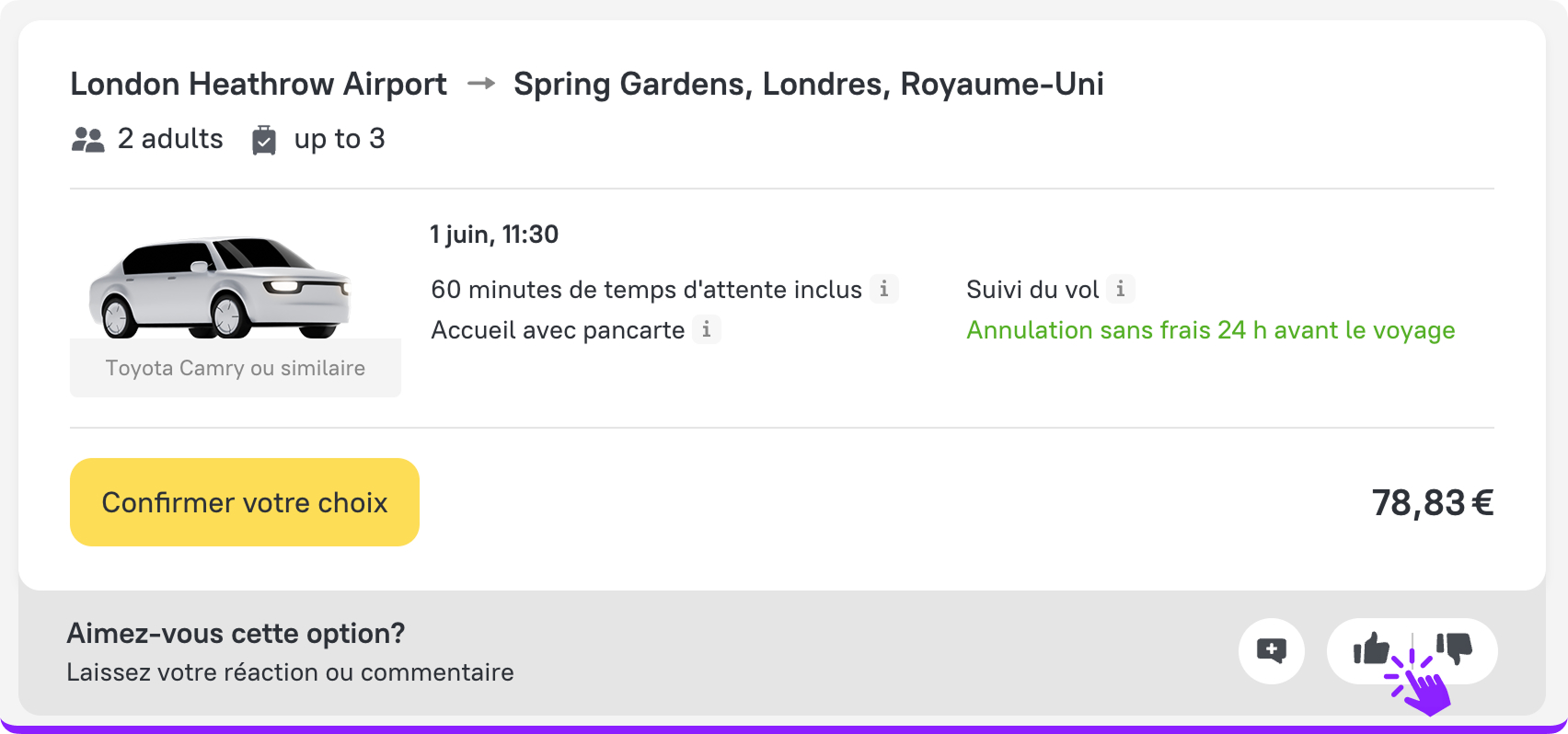The width and height of the screenshot is (1568, 734).
Task: Click the Aimez-vous cette option? heading
Action: [x=236, y=633]
